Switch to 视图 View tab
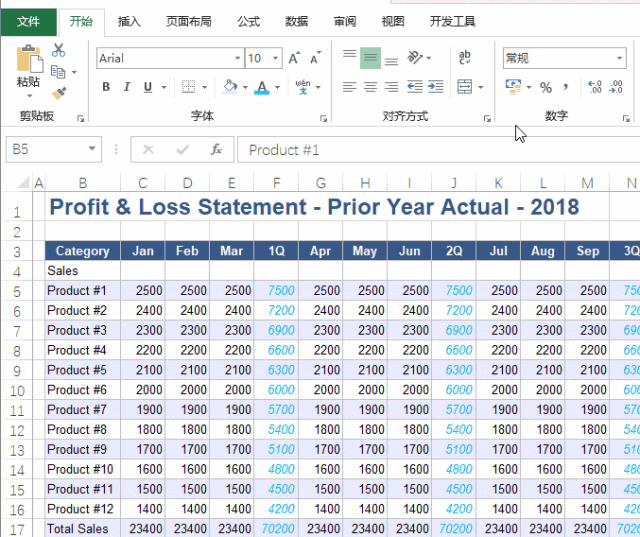 click(393, 22)
